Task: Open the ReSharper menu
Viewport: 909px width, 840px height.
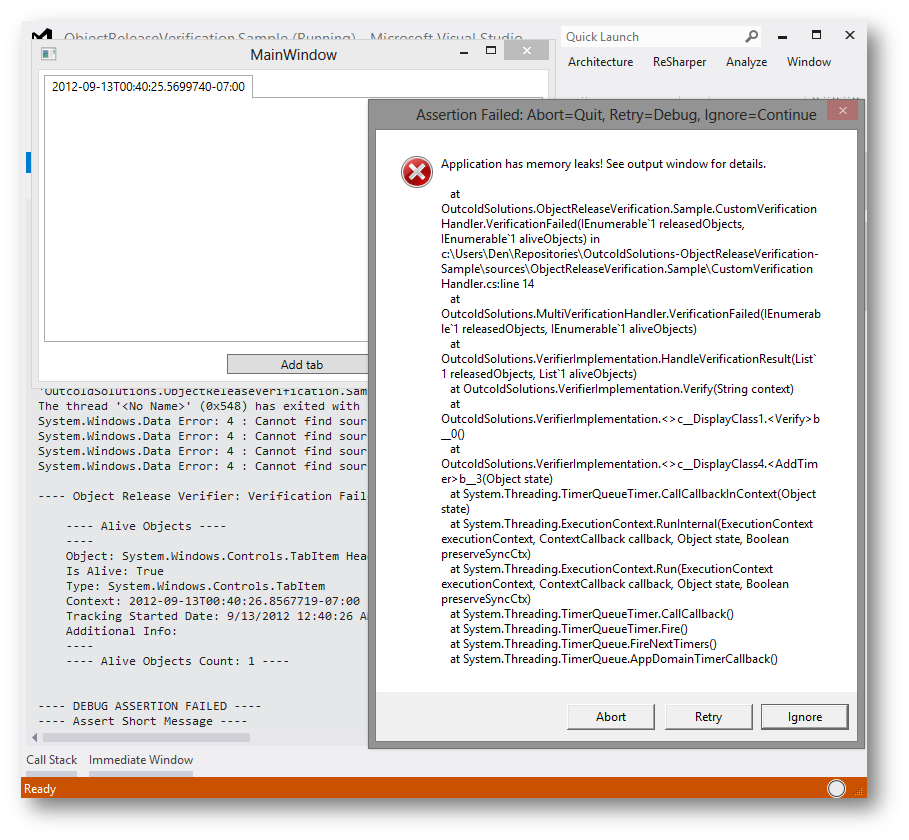Action: click(679, 62)
